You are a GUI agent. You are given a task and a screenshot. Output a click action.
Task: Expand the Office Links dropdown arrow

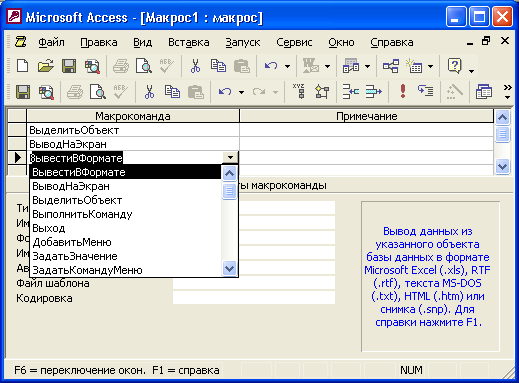[327, 66]
